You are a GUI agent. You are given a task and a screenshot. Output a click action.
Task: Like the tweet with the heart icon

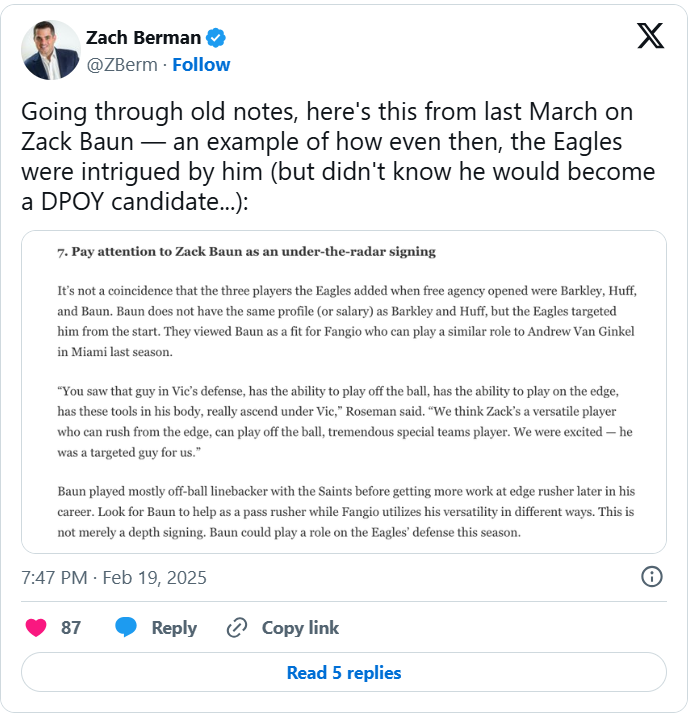(36, 628)
